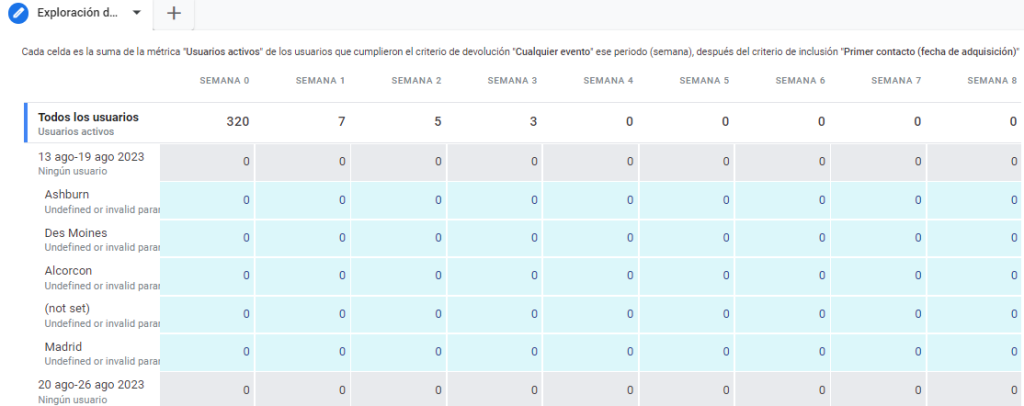Select the Exploración d... tab label
Image resolution: width=1024 pixels, height=406 pixels.
78,14
